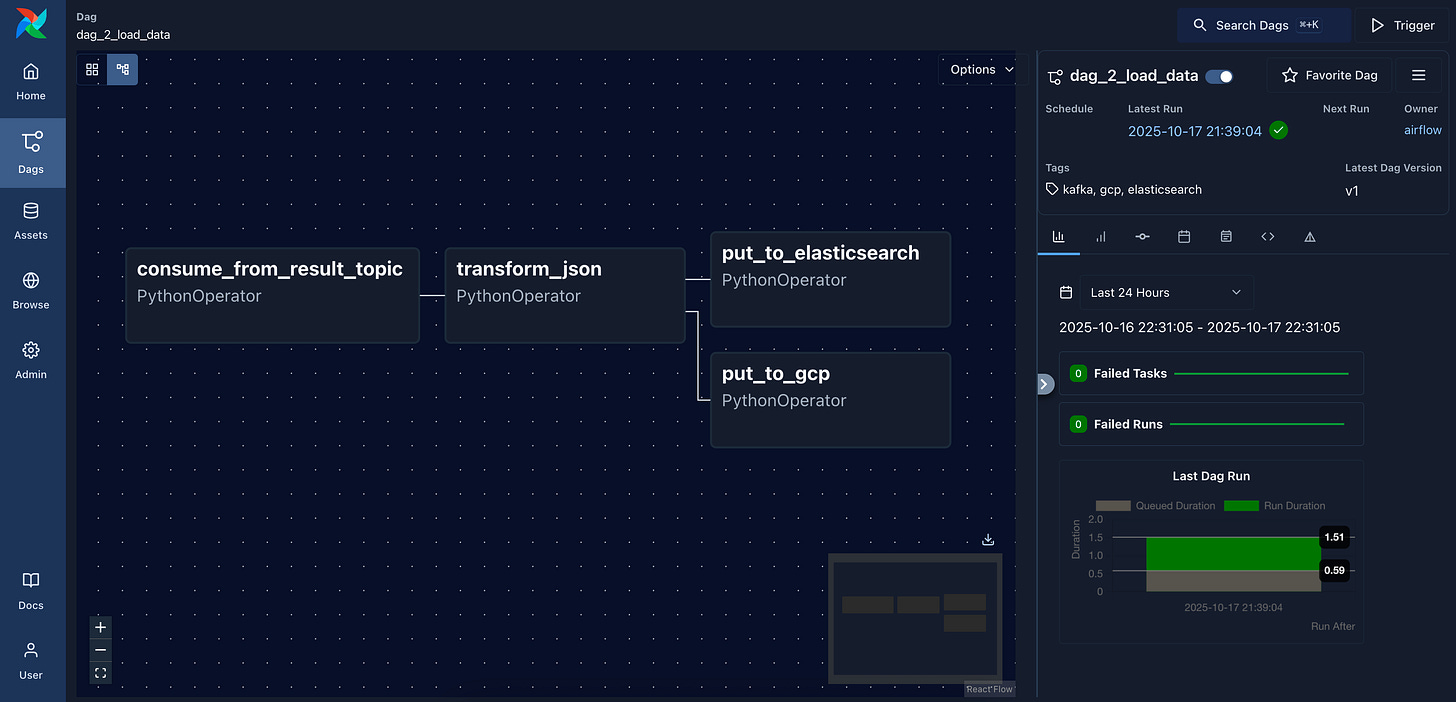
Task: Open the Overview chart tab
Action: (x=1059, y=237)
